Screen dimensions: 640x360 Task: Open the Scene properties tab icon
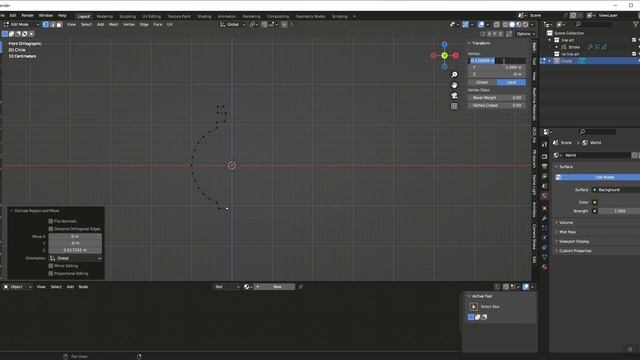point(544,186)
